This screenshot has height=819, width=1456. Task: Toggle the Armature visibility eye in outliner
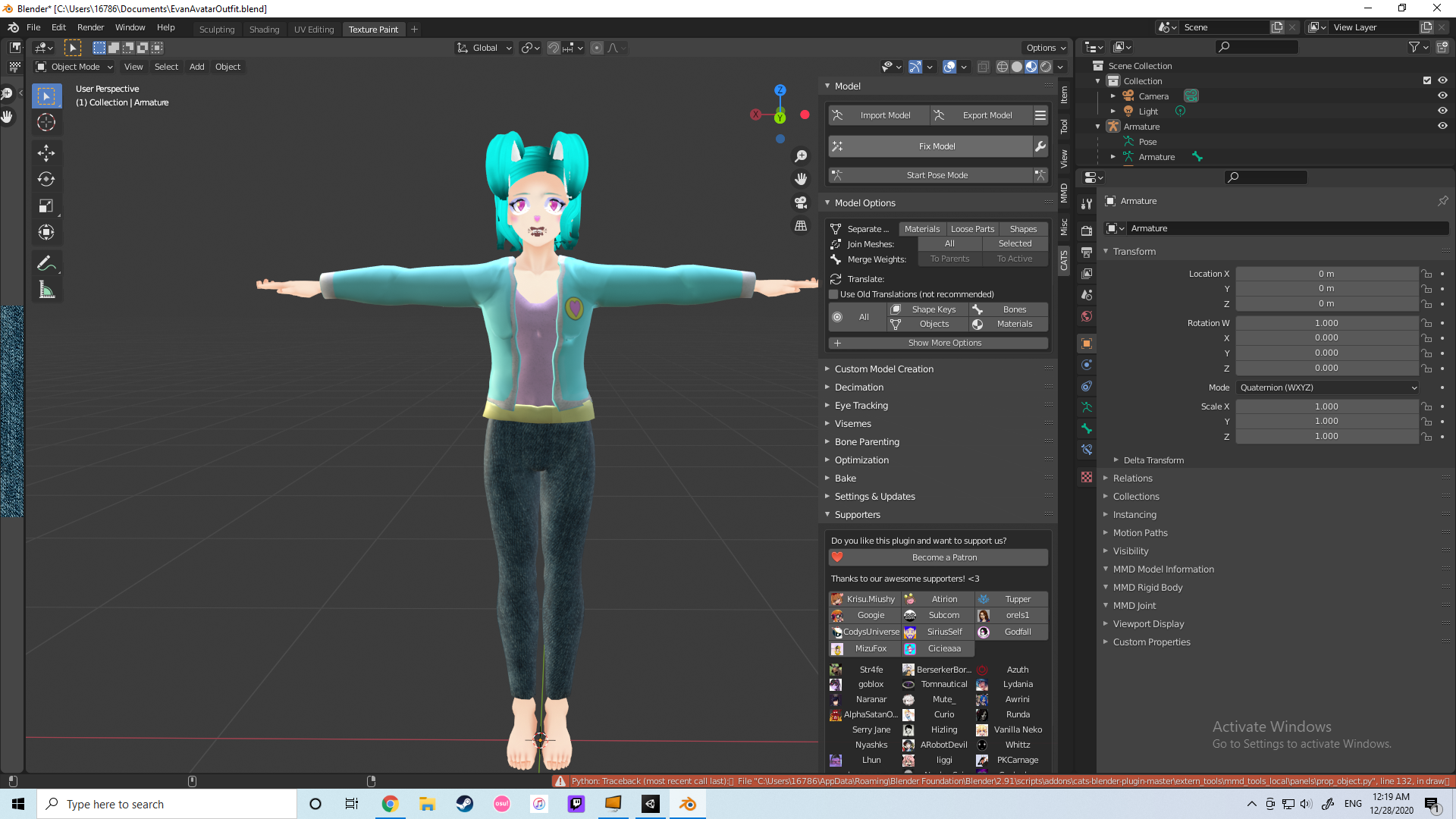[x=1442, y=126]
